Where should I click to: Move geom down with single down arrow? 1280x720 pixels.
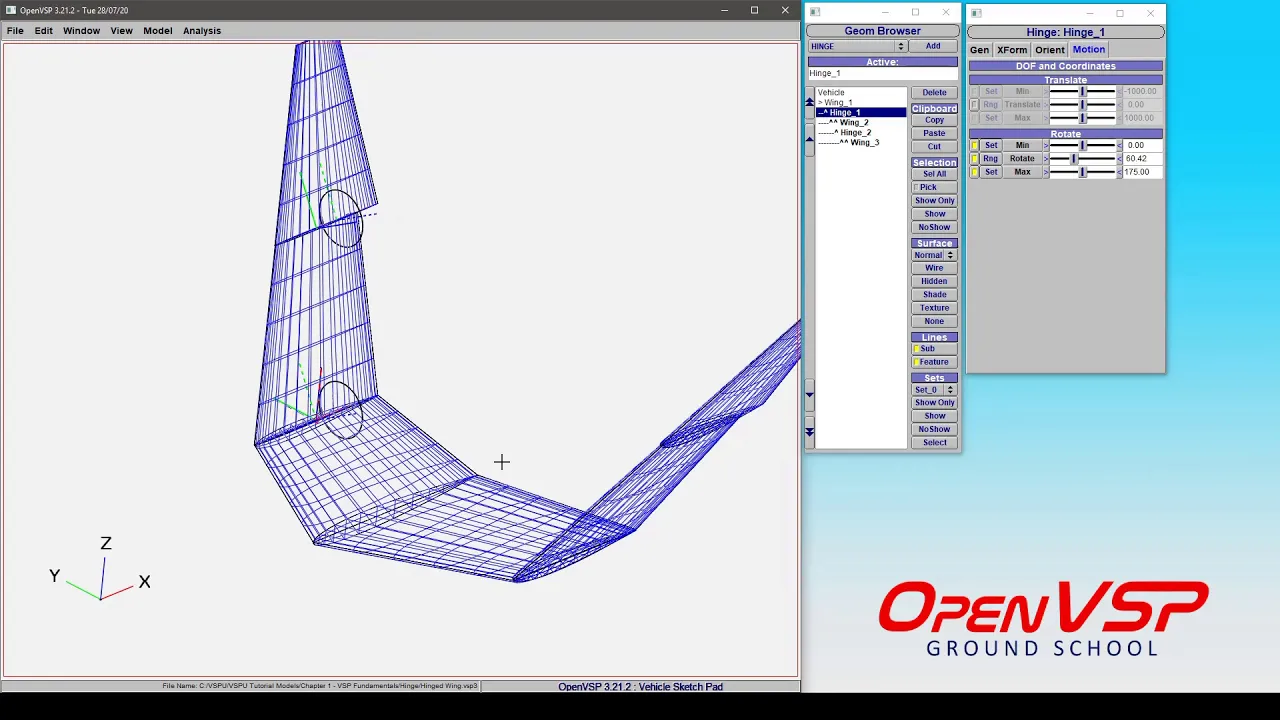(x=809, y=395)
